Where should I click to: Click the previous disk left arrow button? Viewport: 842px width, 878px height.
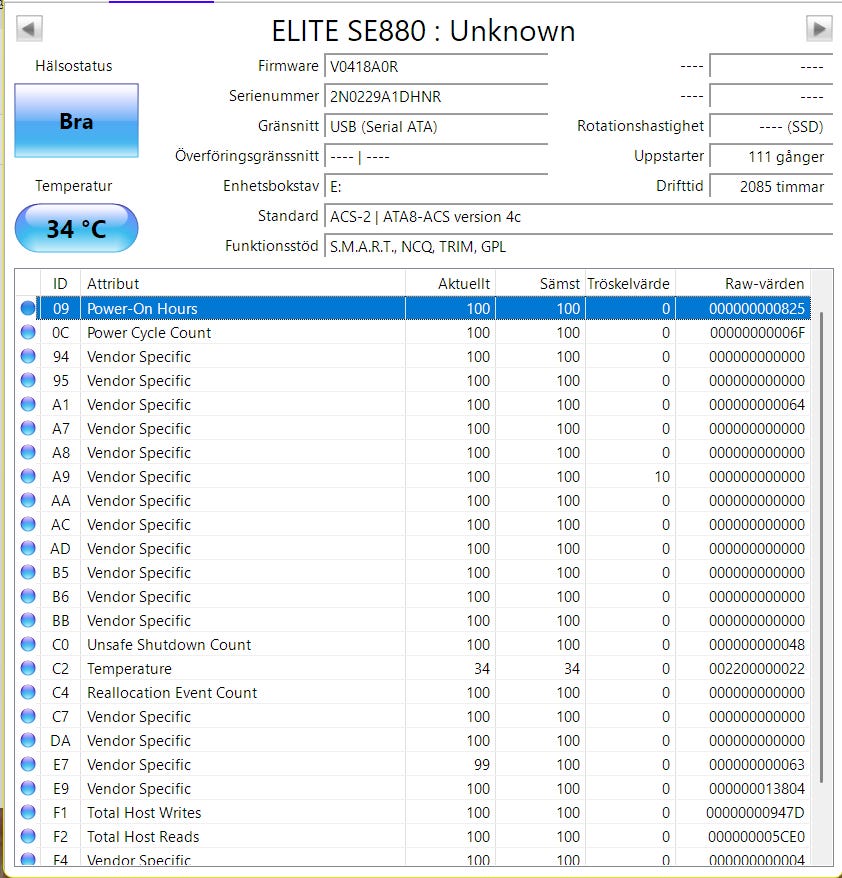30,29
